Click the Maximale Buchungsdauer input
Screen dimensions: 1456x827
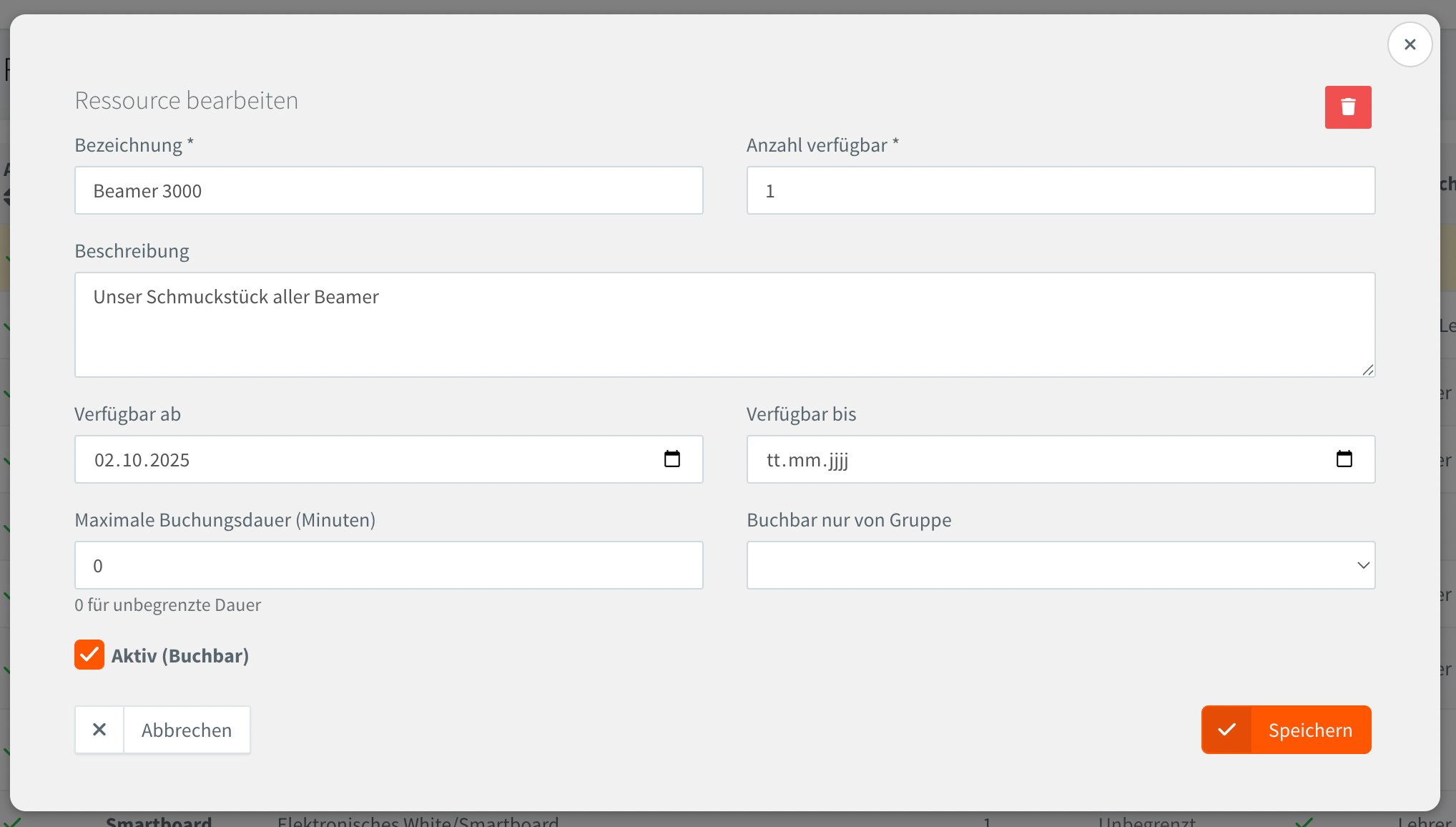click(388, 565)
